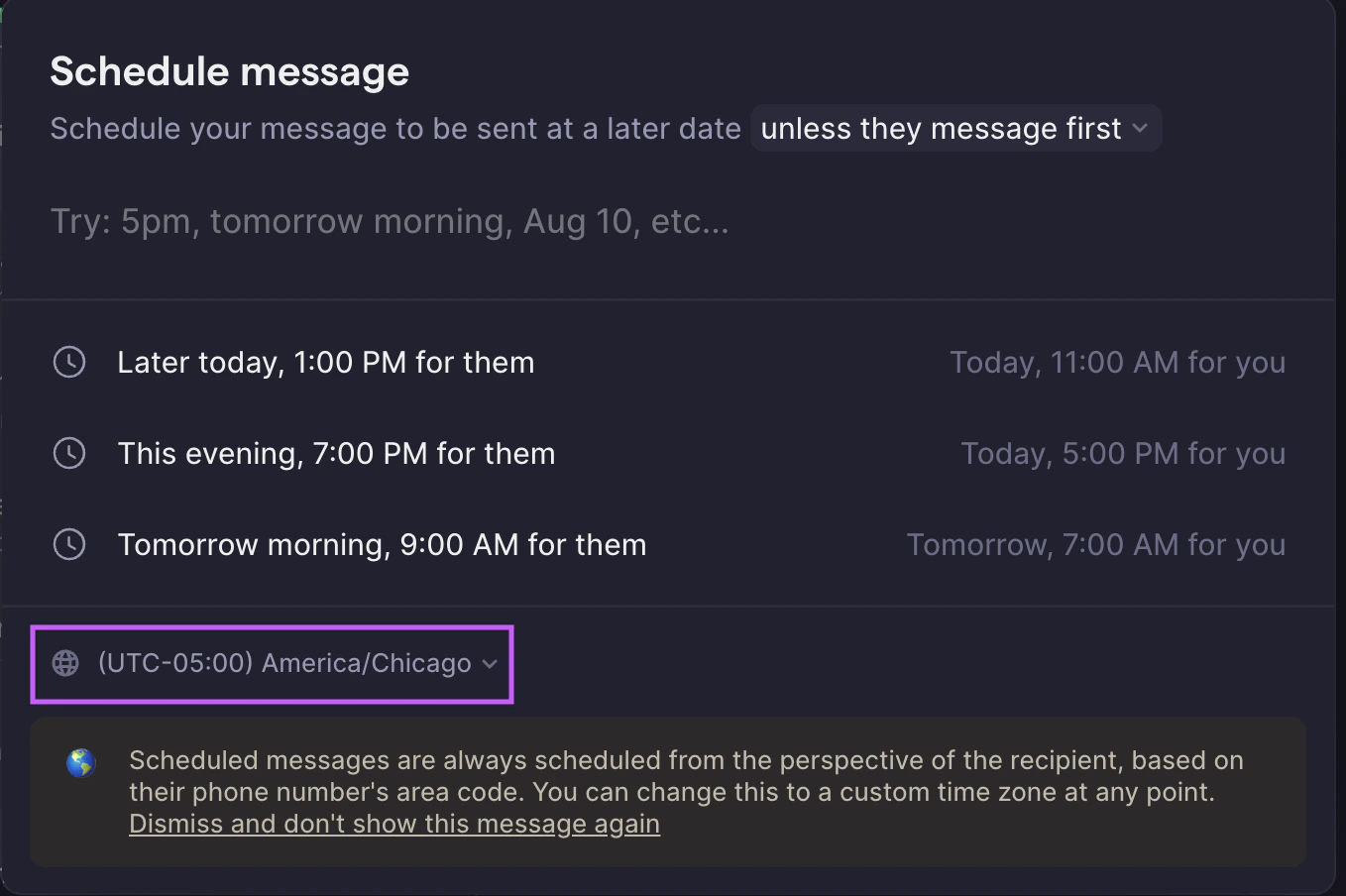Click the Schedule message heading
The image size is (1346, 896).
[229, 70]
